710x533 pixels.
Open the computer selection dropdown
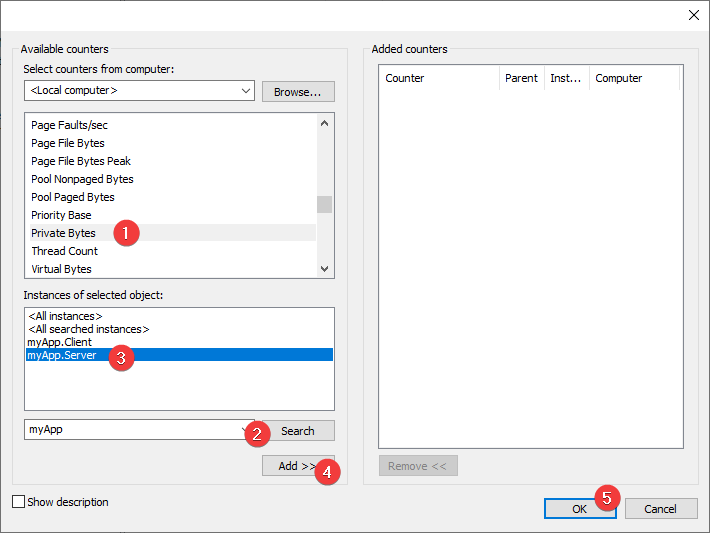[x=246, y=91]
